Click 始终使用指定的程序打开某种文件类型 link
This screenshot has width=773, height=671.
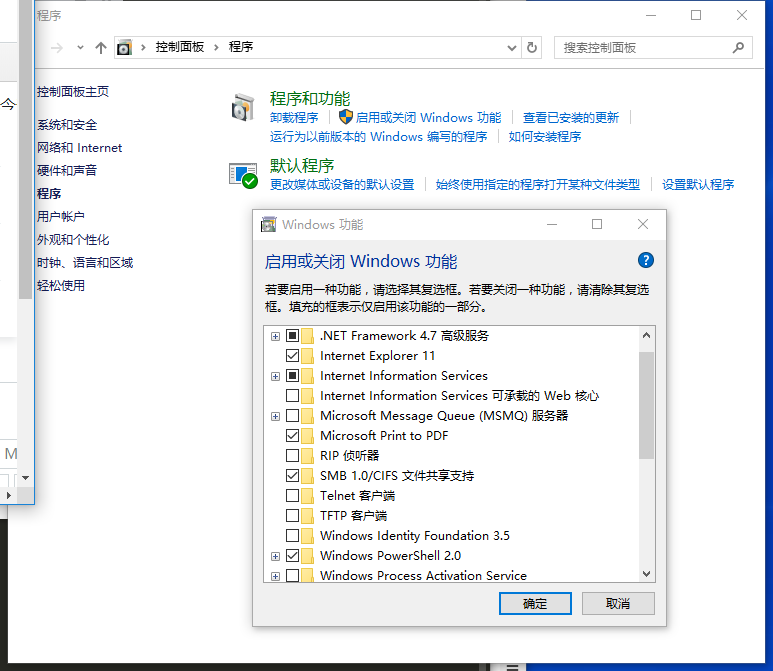click(537, 184)
